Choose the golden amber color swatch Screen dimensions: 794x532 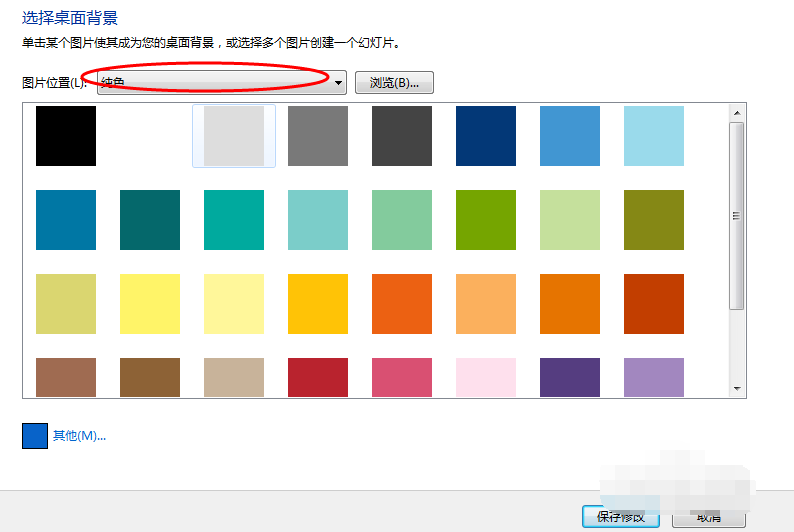318,304
